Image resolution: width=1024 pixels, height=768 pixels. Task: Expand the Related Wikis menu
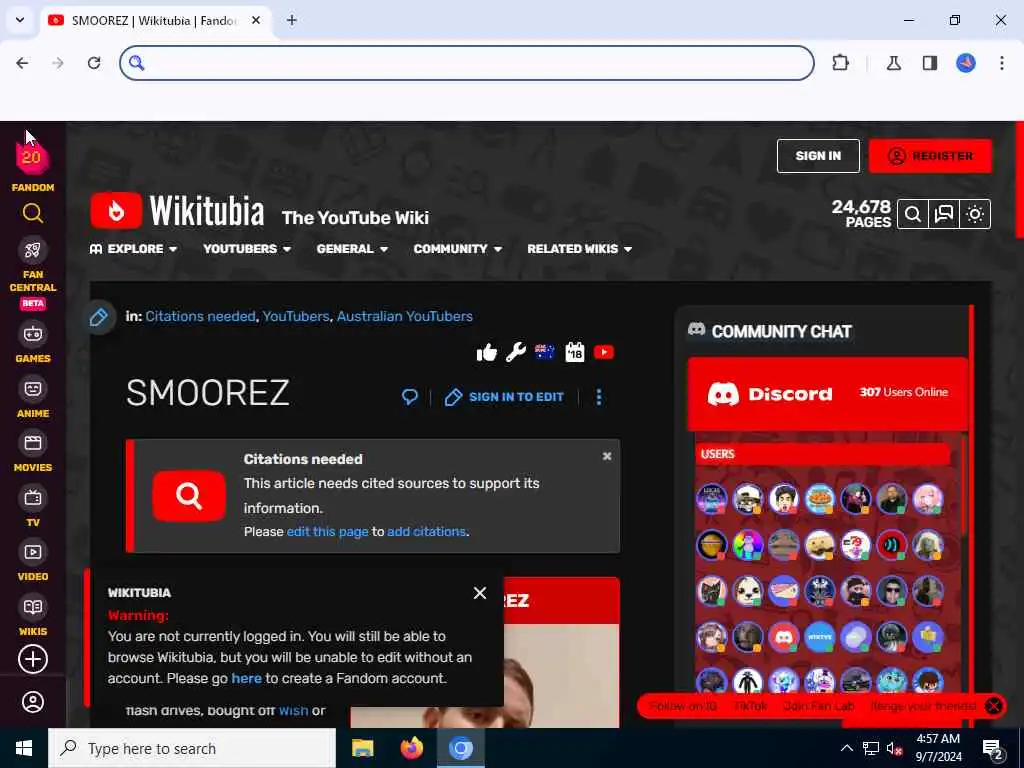pos(579,249)
